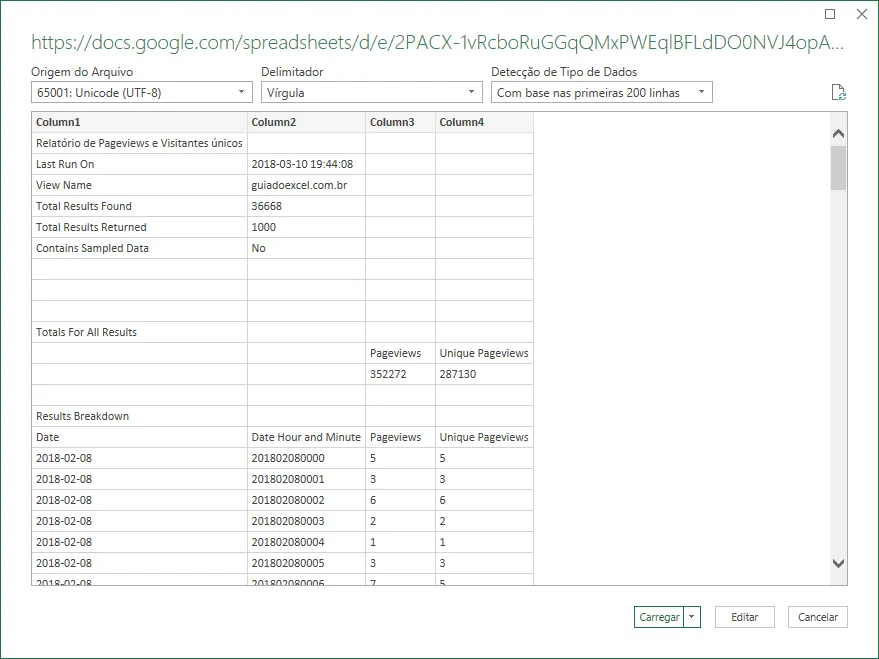Click the 'No' value cell
Image resolution: width=879 pixels, height=659 pixels.
coord(307,248)
